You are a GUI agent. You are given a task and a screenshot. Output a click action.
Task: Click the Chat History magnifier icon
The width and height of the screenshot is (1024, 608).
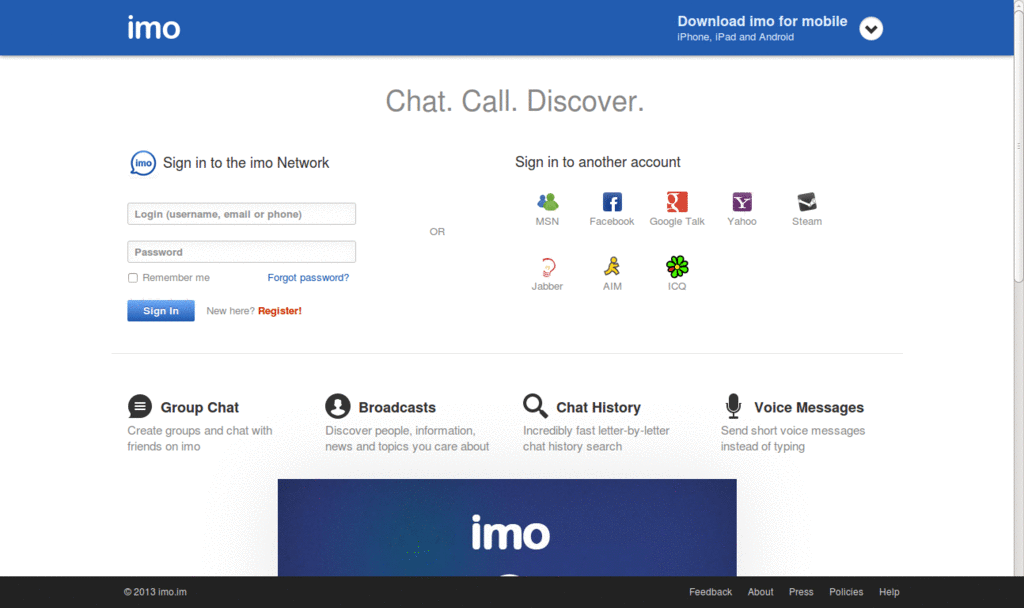(x=536, y=406)
